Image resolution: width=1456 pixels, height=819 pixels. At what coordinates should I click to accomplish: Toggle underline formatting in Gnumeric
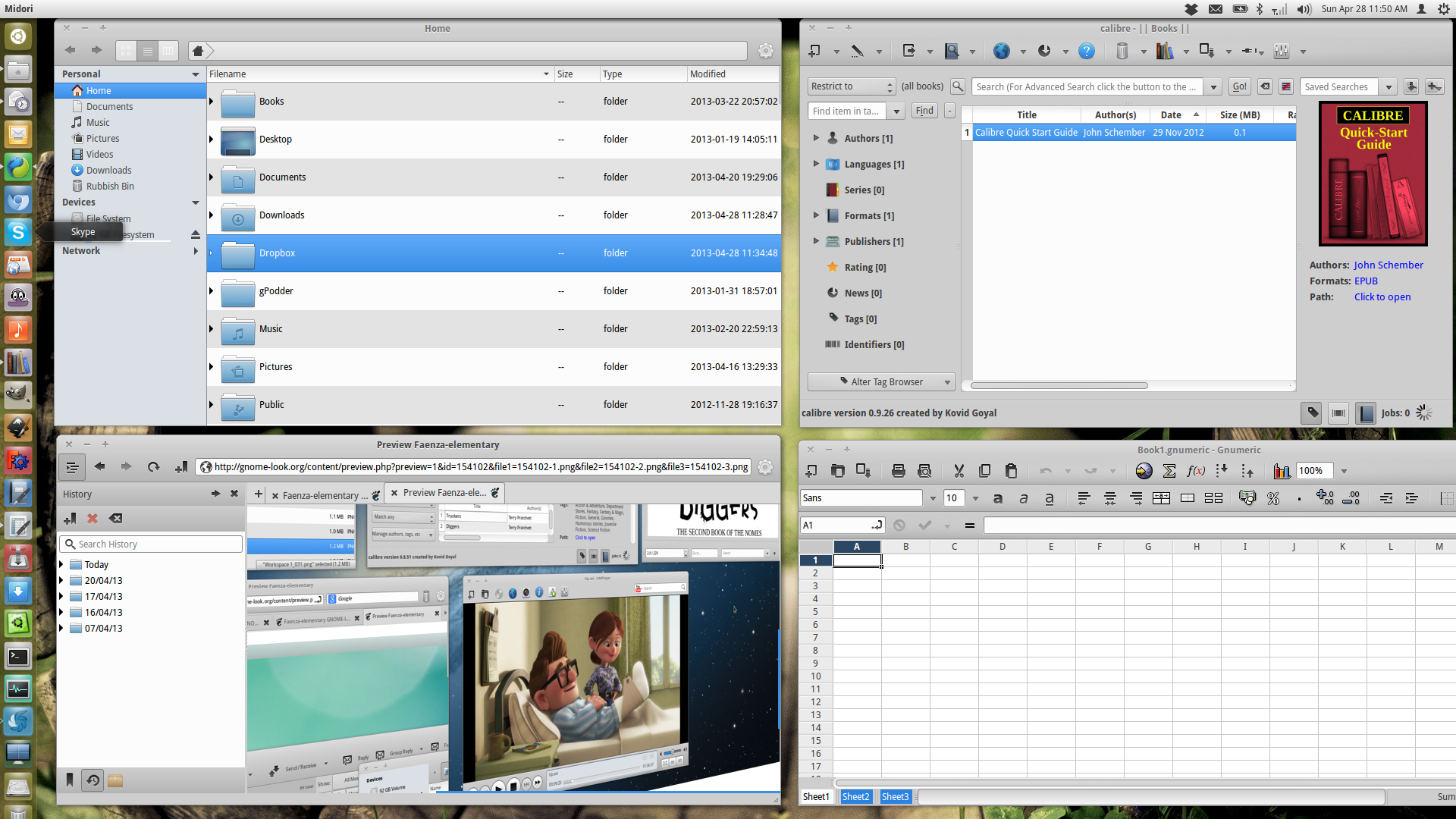point(1050,498)
